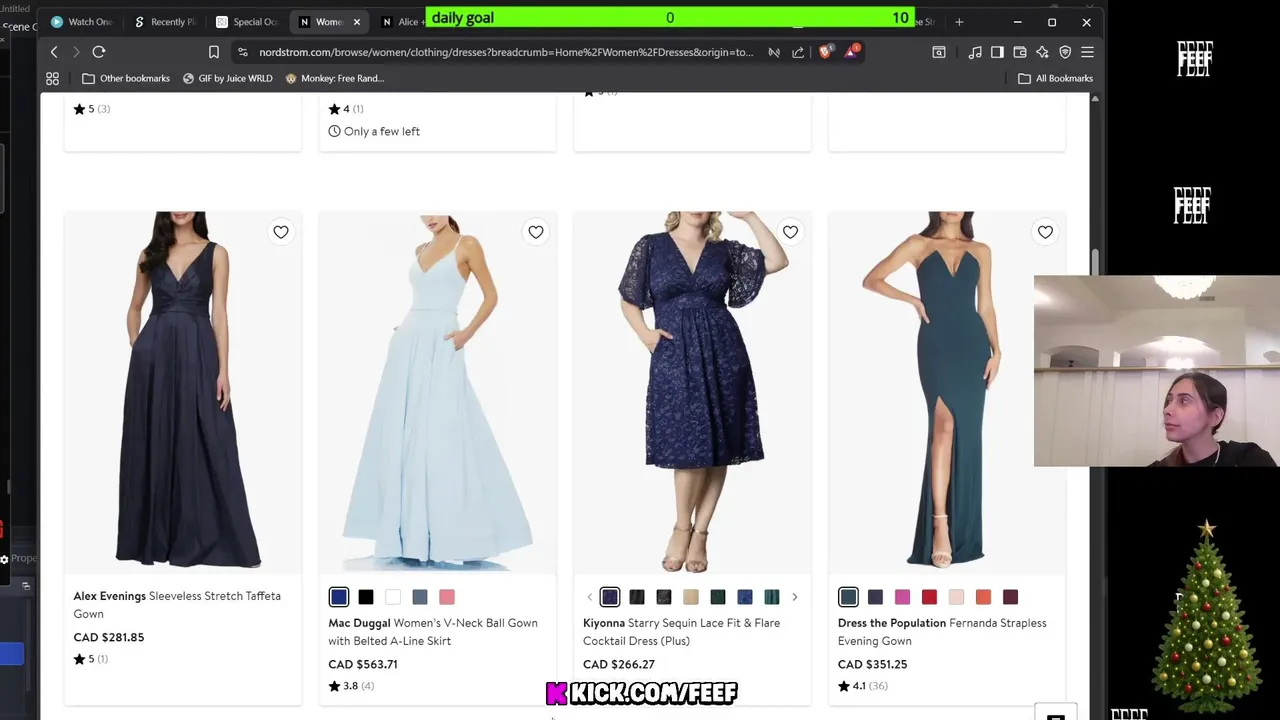Open Kiyonna Starry Sequin Lace dress link
Viewport: 1280px width, 720px height.
tap(681, 632)
